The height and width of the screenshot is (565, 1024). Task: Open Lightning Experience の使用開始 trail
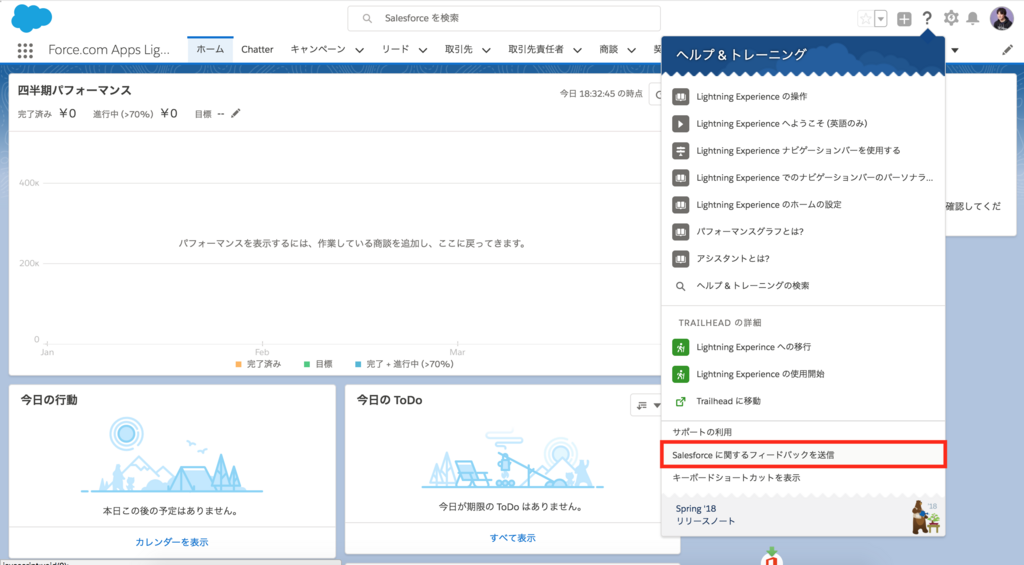click(x=760, y=374)
